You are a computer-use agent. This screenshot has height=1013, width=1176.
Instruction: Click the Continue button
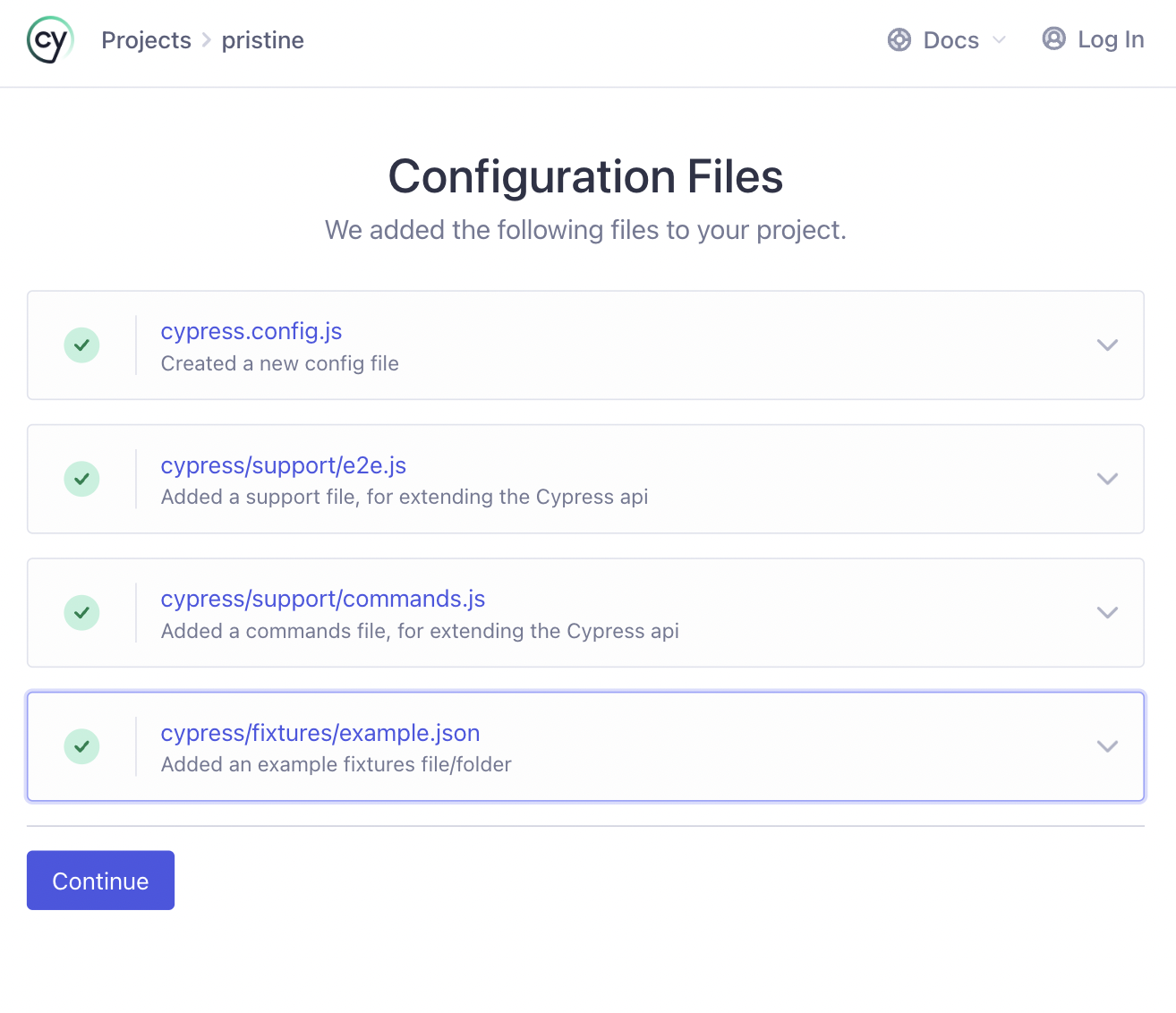point(100,881)
